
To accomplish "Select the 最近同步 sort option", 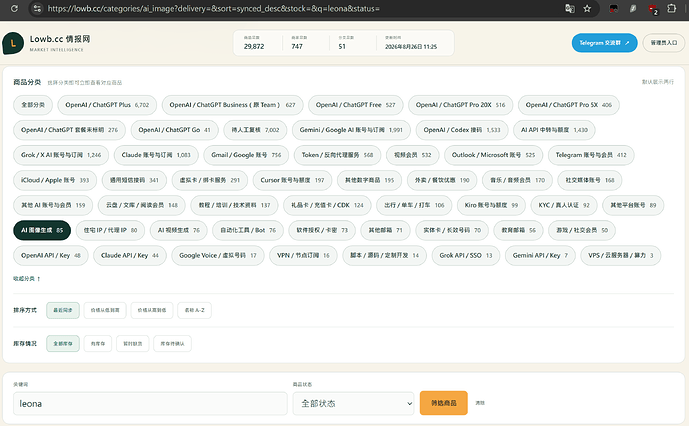I will [63, 310].
